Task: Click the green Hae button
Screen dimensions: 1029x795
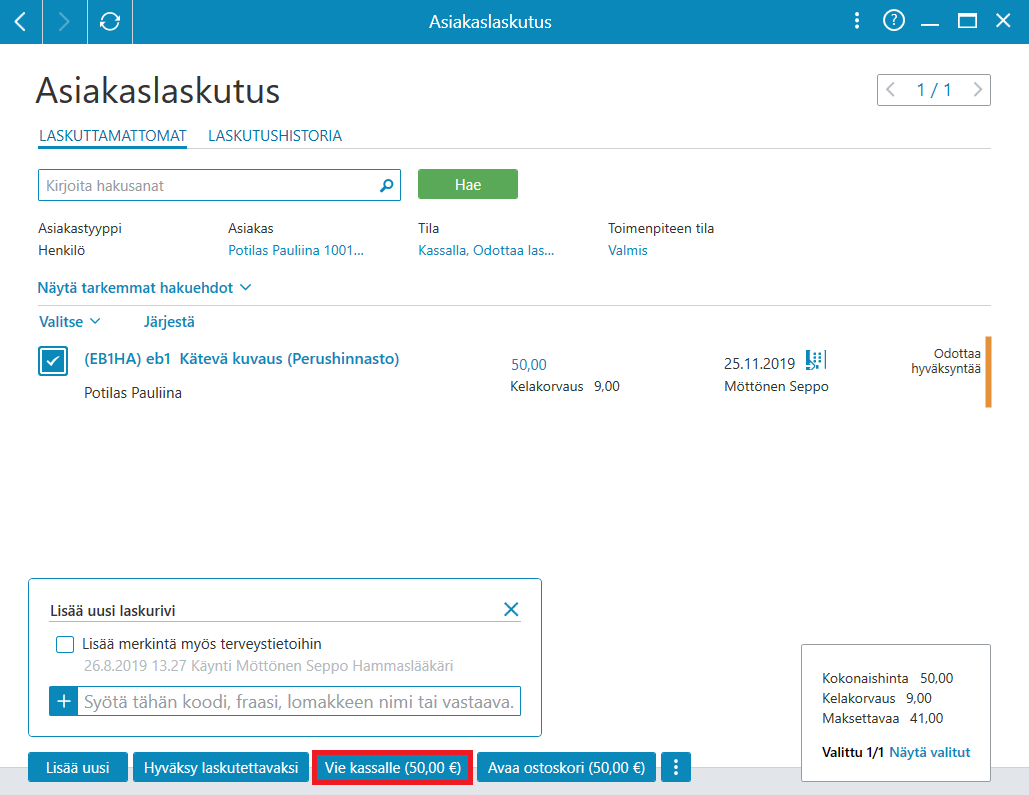Action: point(468,184)
